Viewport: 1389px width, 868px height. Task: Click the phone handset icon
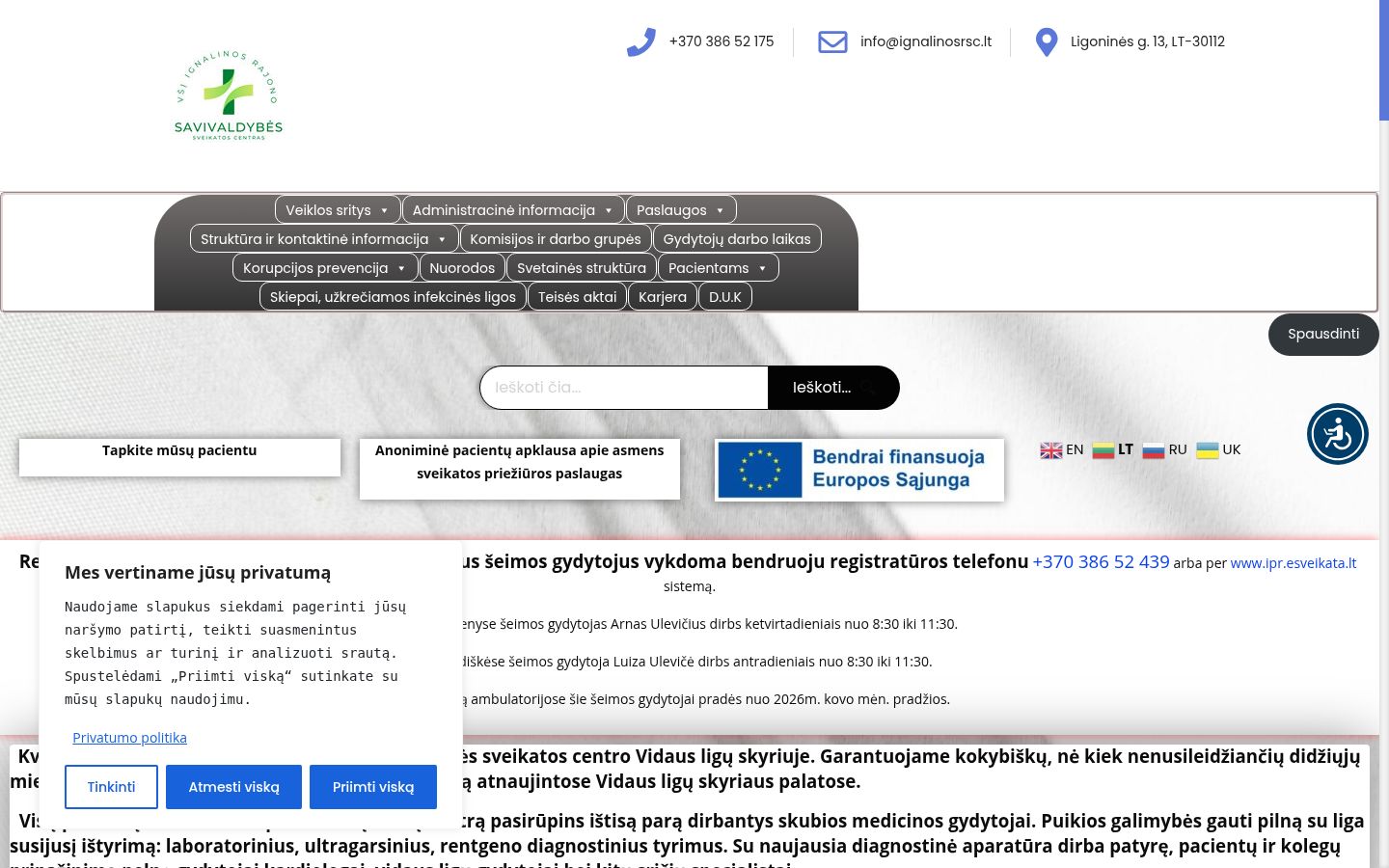coord(640,41)
